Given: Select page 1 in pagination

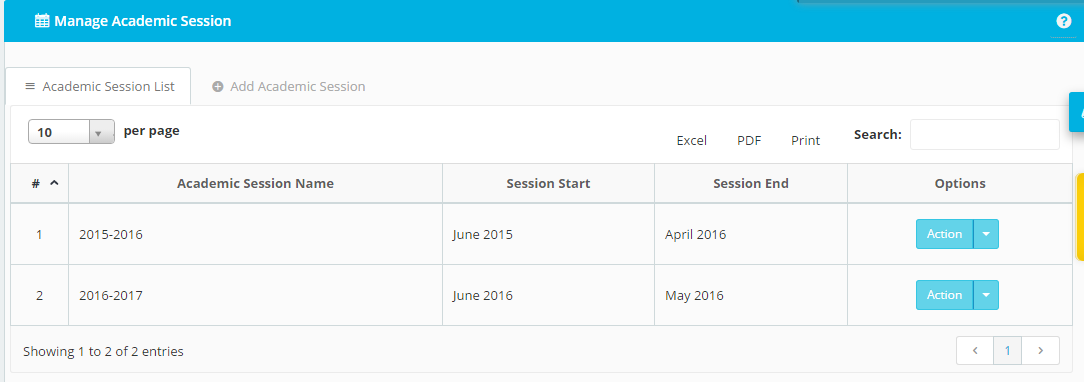Looking at the screenshot, I should point(1007,351).
